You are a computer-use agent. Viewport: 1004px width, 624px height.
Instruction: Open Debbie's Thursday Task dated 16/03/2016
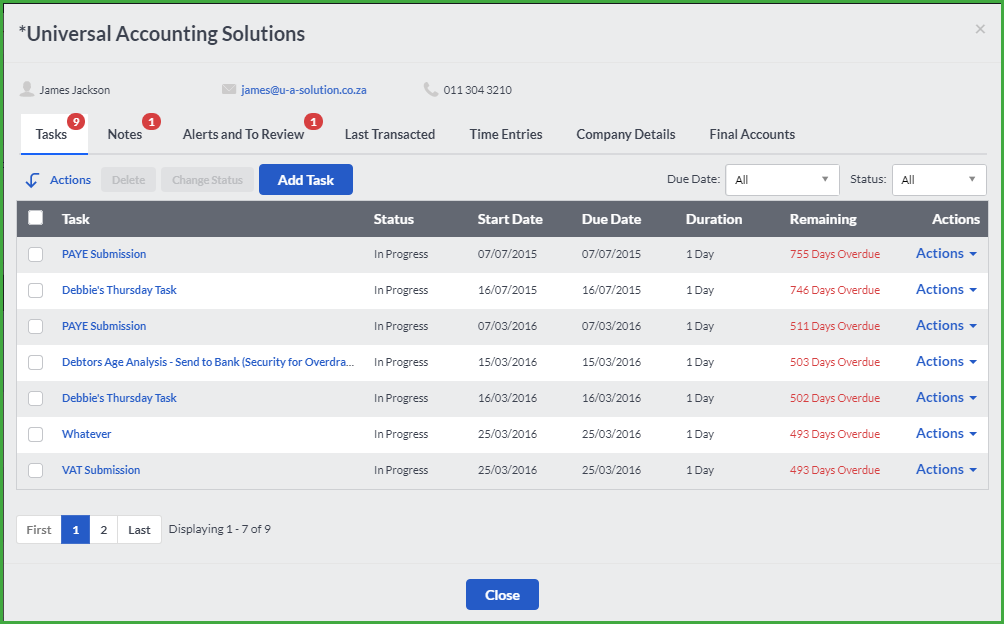point(119,397)
